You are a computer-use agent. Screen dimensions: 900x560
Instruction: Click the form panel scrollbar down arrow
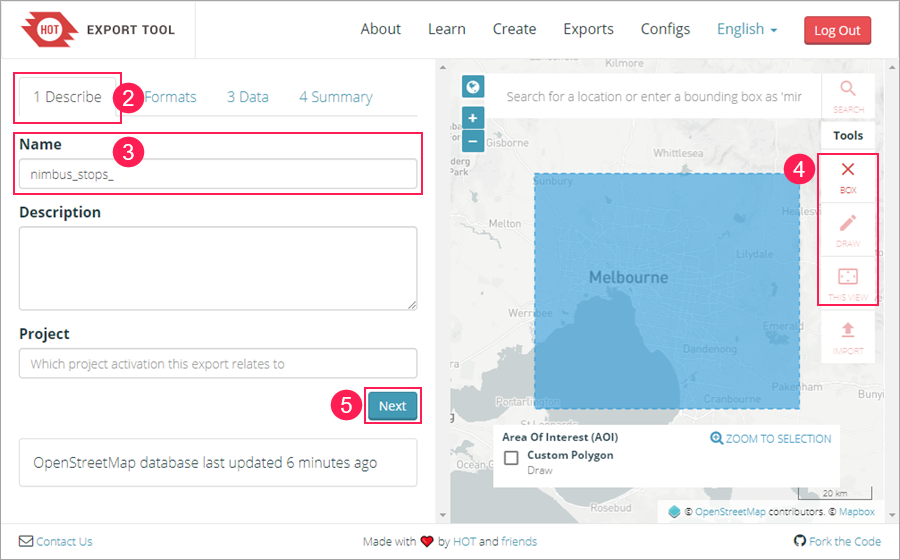pyautogui.click(x=443, y=515)
